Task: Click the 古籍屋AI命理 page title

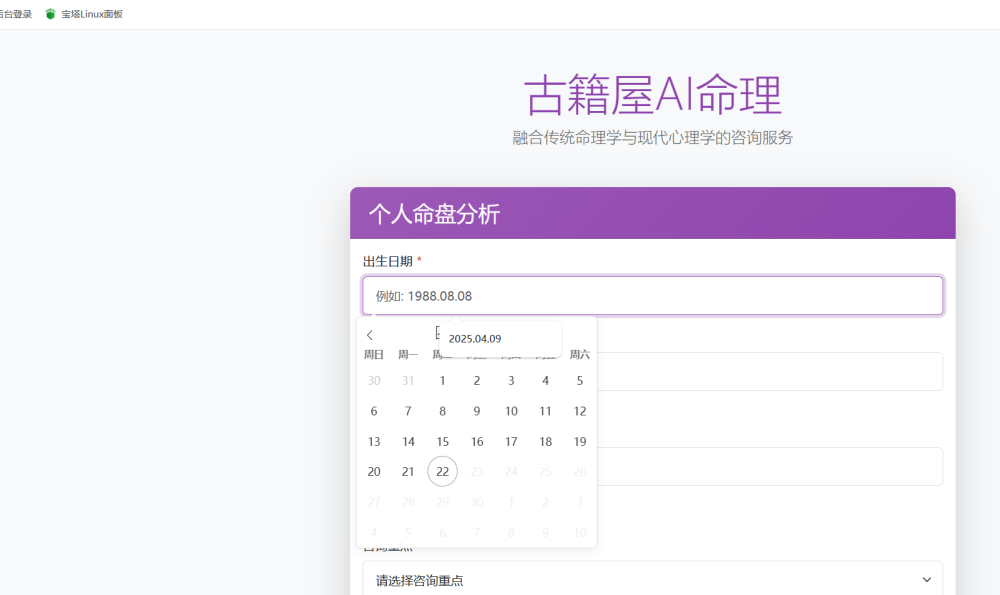Action: [652, 94]
